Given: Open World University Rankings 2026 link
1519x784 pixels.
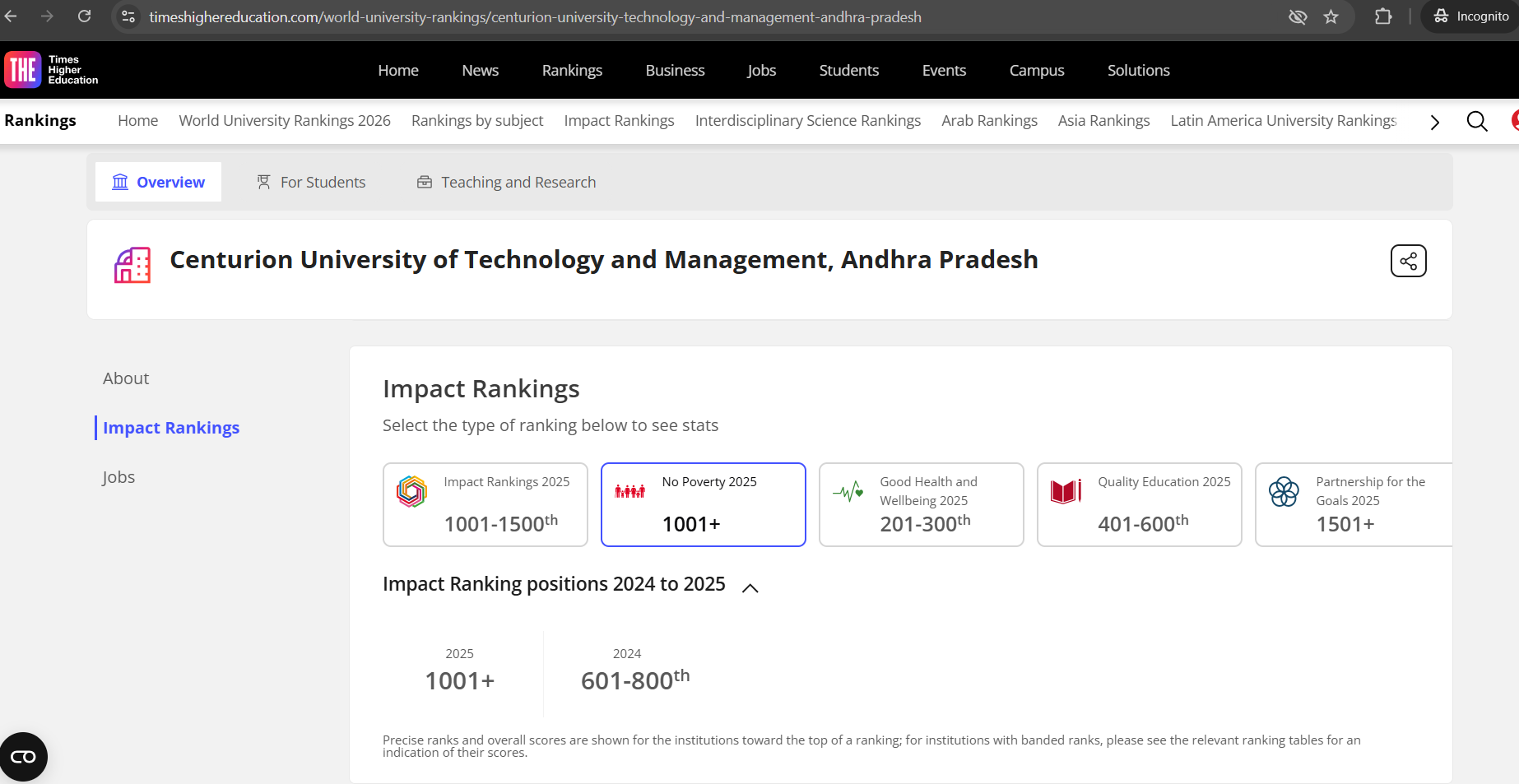Looking at the screenshot, I should (x=285, y=121).
